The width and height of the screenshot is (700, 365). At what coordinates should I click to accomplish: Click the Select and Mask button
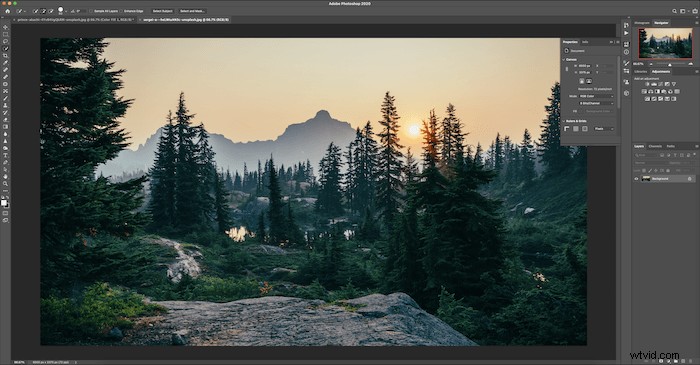point(192,11)
